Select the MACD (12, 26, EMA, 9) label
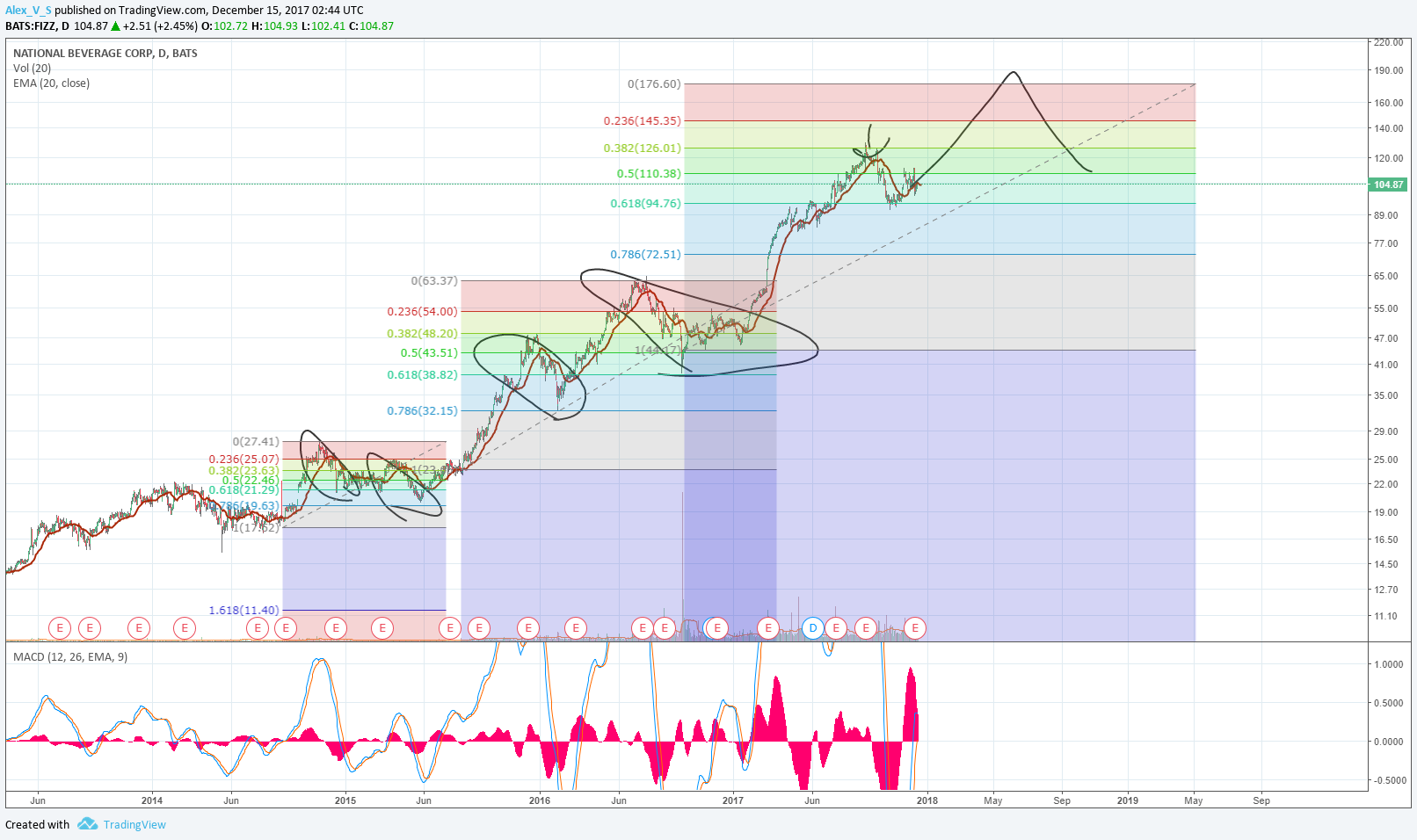 click(x=70, y=657)
